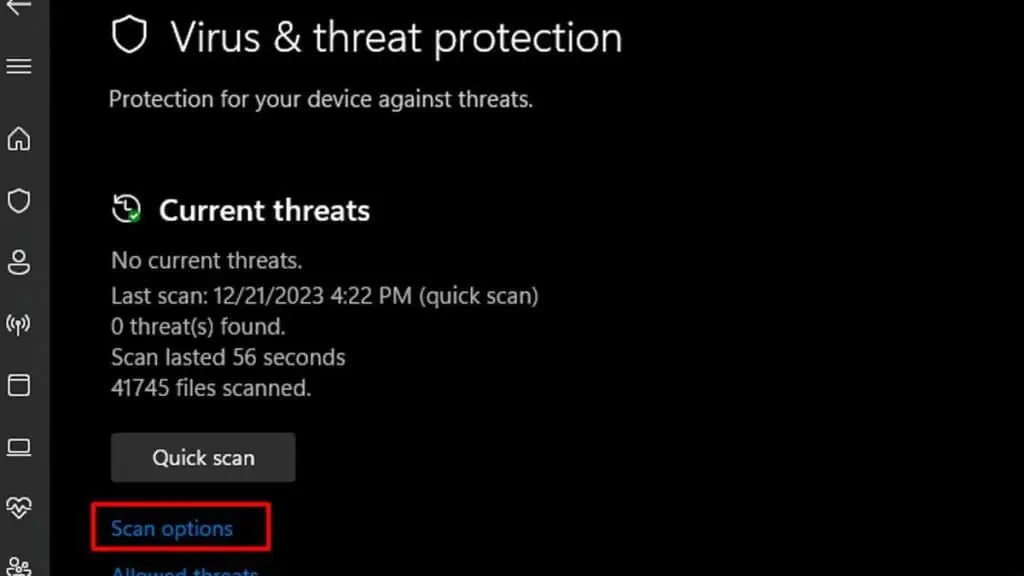
Task: Open the Allowed threats link
Action: [x=185, y=572]
